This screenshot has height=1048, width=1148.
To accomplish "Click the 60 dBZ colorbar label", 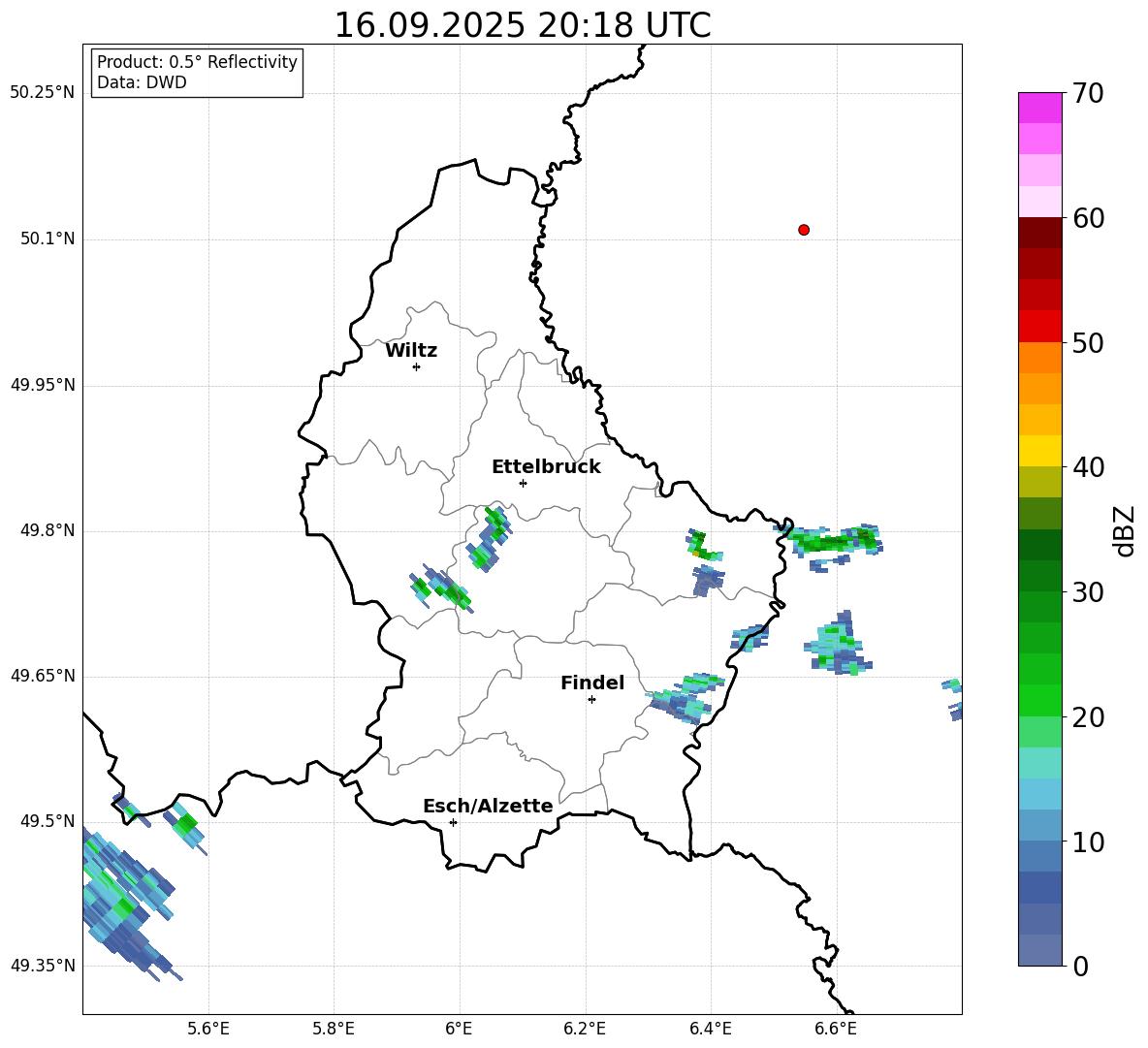I will tap(1088, 218).
